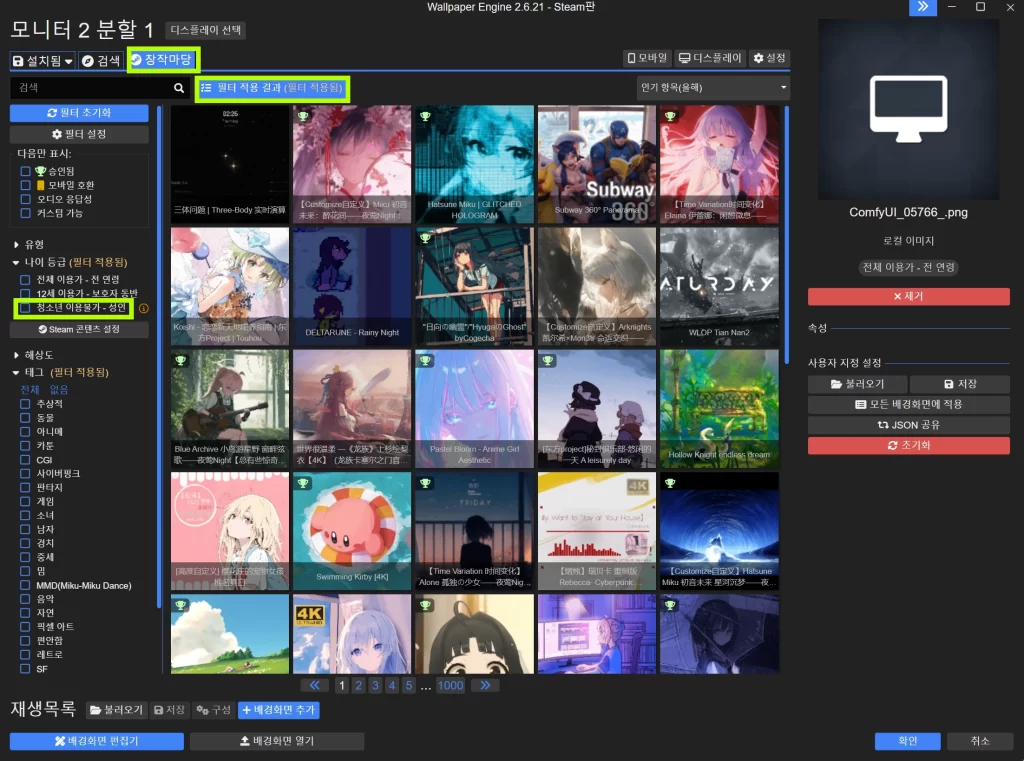The width and height of the screenshot is (1024, 761).
Task: Enable the 승인됨 filter checkbox
Action: click(26, 171)
